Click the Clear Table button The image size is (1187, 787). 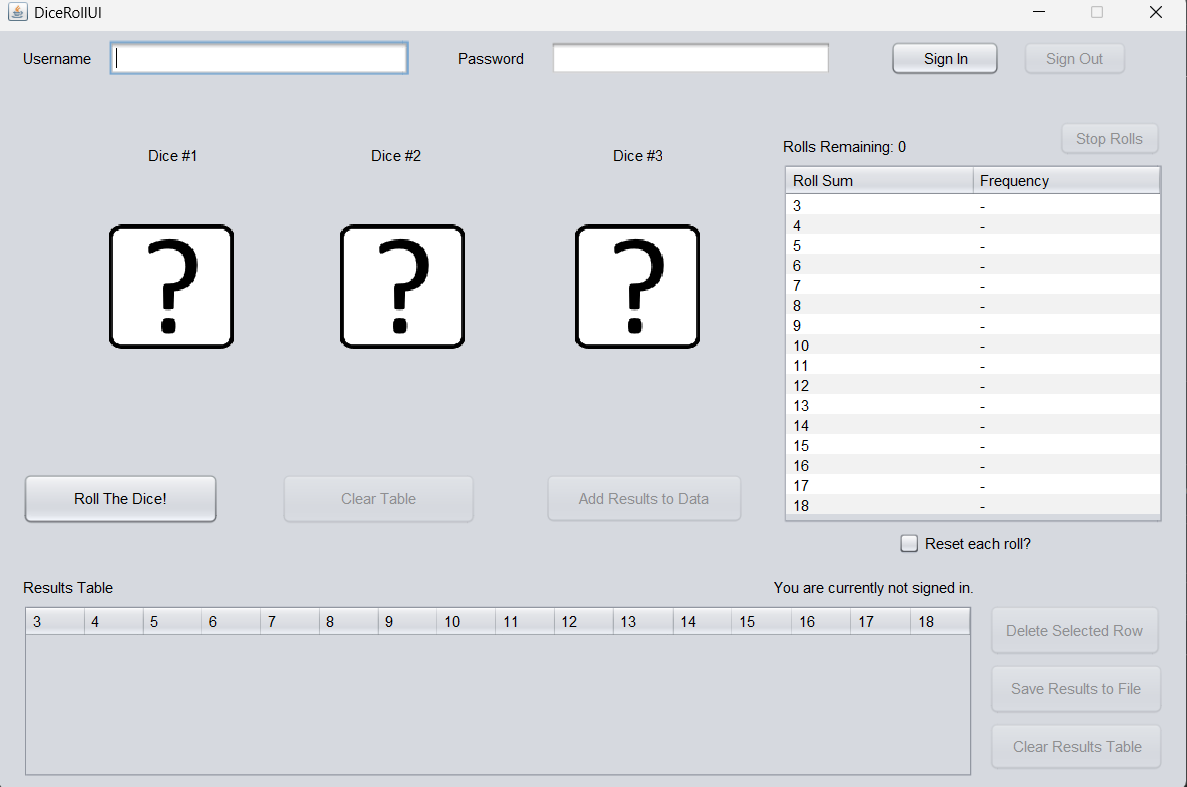click(378, 499)
